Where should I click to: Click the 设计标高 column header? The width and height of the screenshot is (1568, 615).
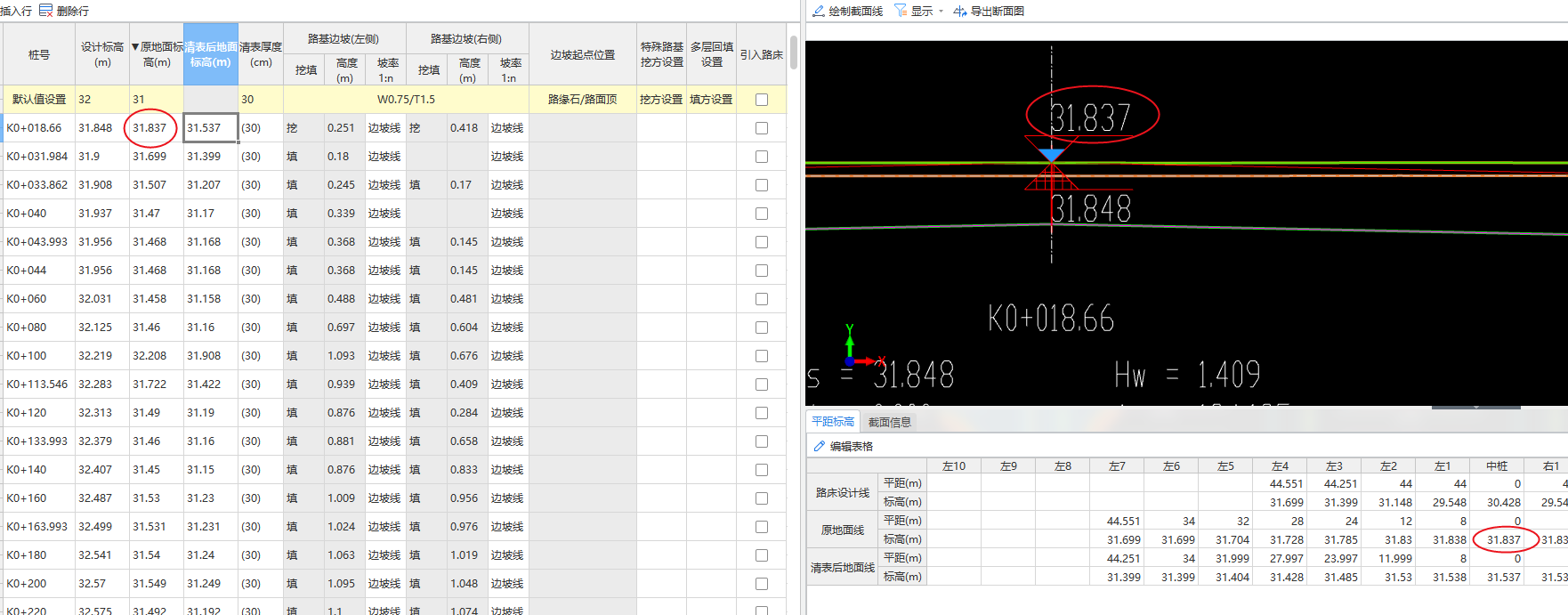[x=102, y=54]
